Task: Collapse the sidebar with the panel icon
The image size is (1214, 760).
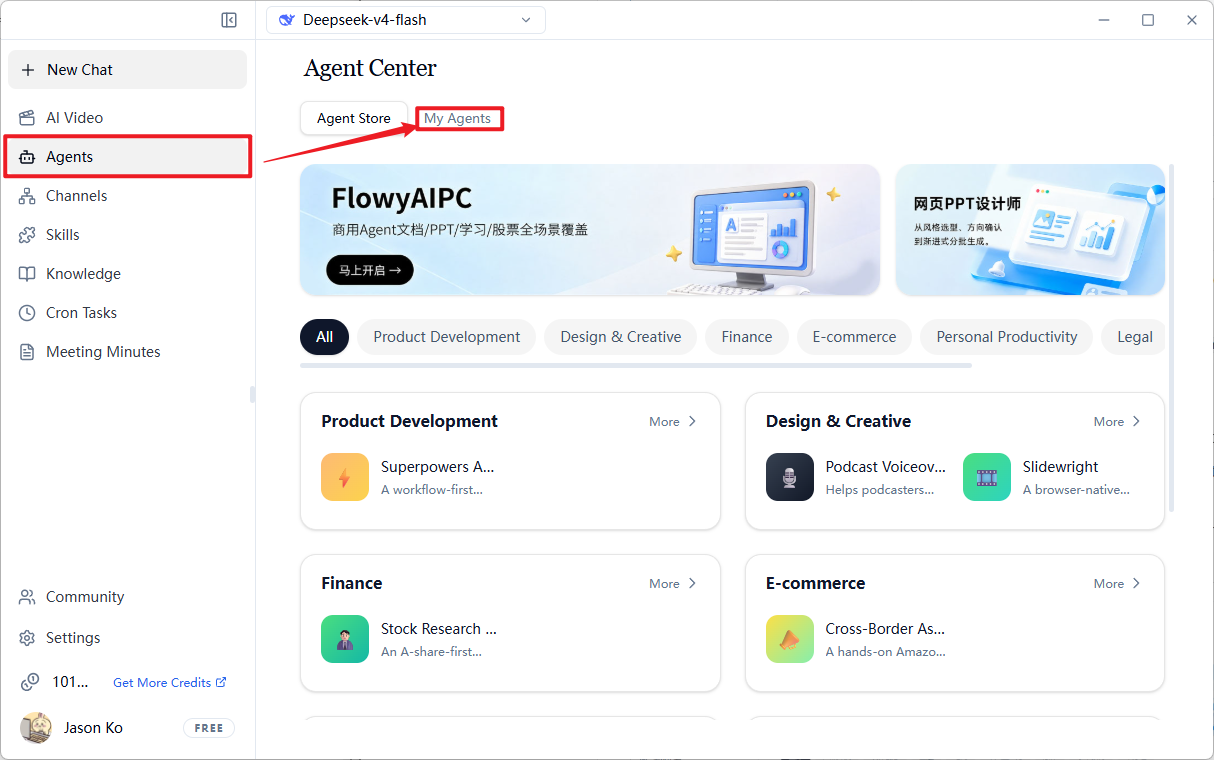Action: [229, 20]
